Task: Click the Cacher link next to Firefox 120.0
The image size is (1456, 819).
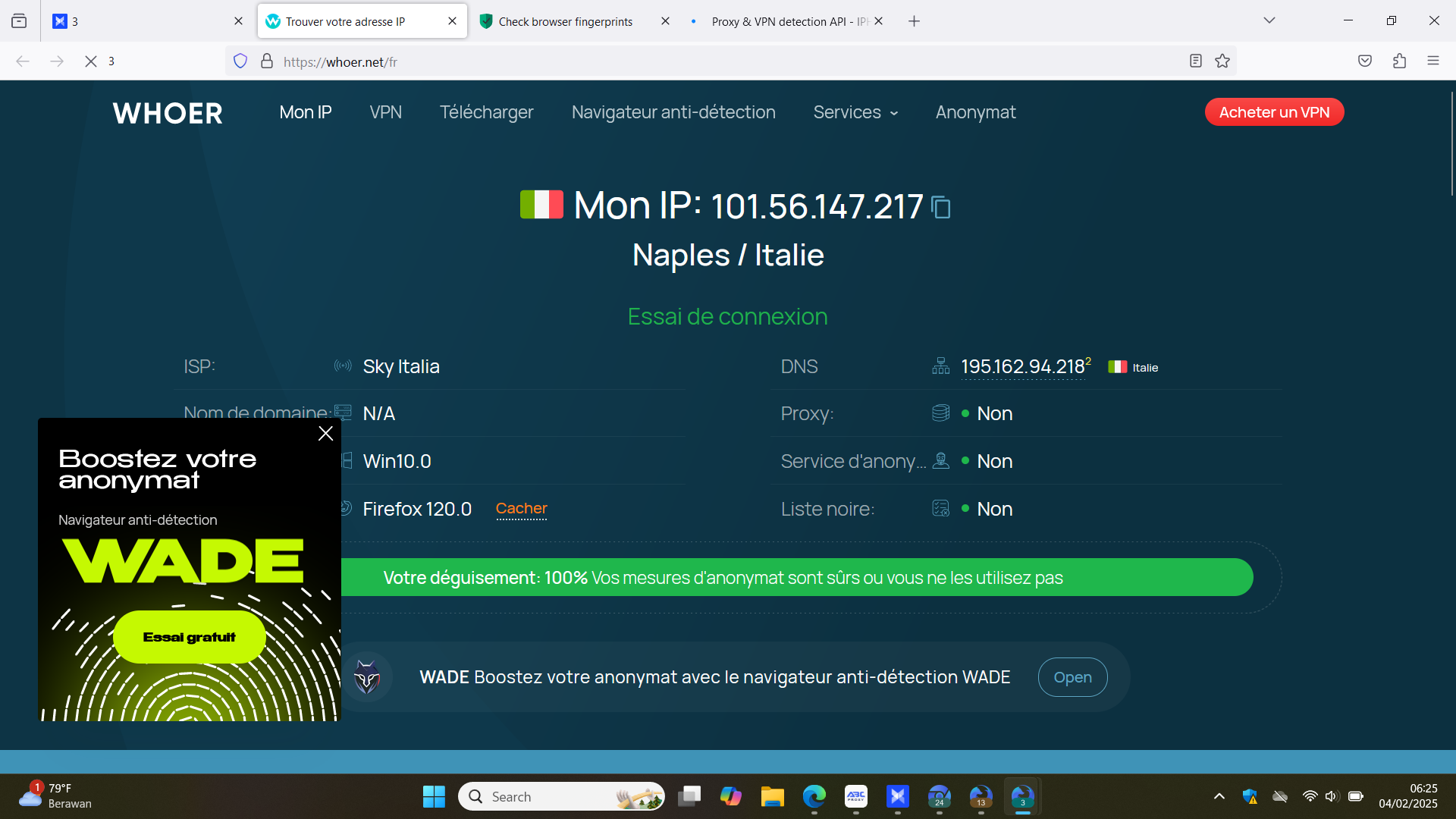Action: 522,509
